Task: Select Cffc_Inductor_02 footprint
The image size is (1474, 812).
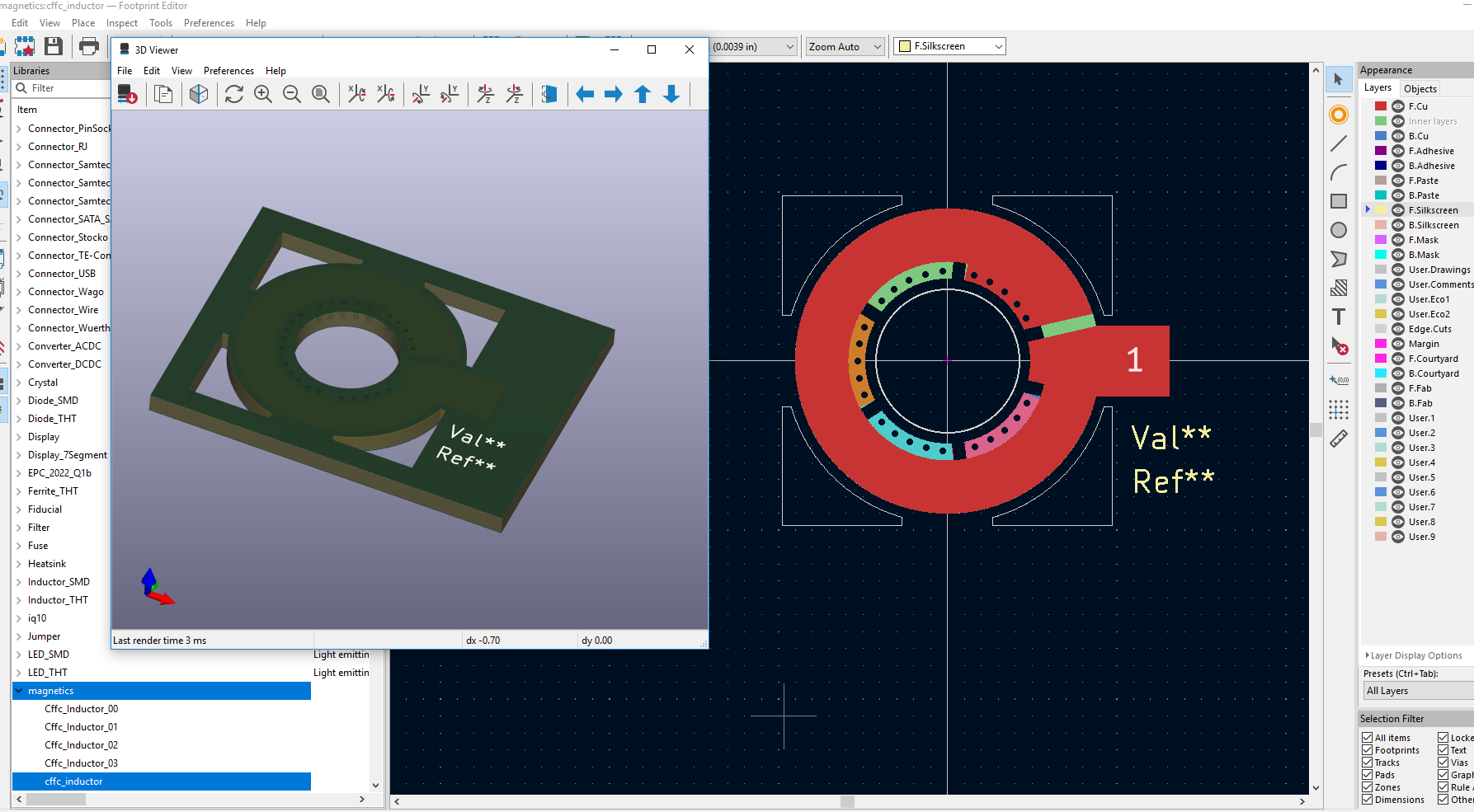Action: [x=81, y=745]
